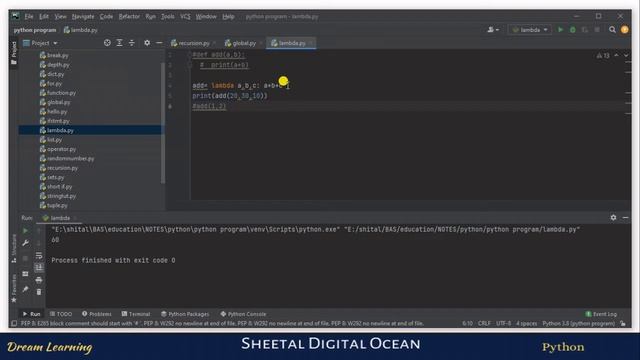This screenshot has height=360, width=640.
Task: Open run configuration wrench icon
Action: pos(25,243)
